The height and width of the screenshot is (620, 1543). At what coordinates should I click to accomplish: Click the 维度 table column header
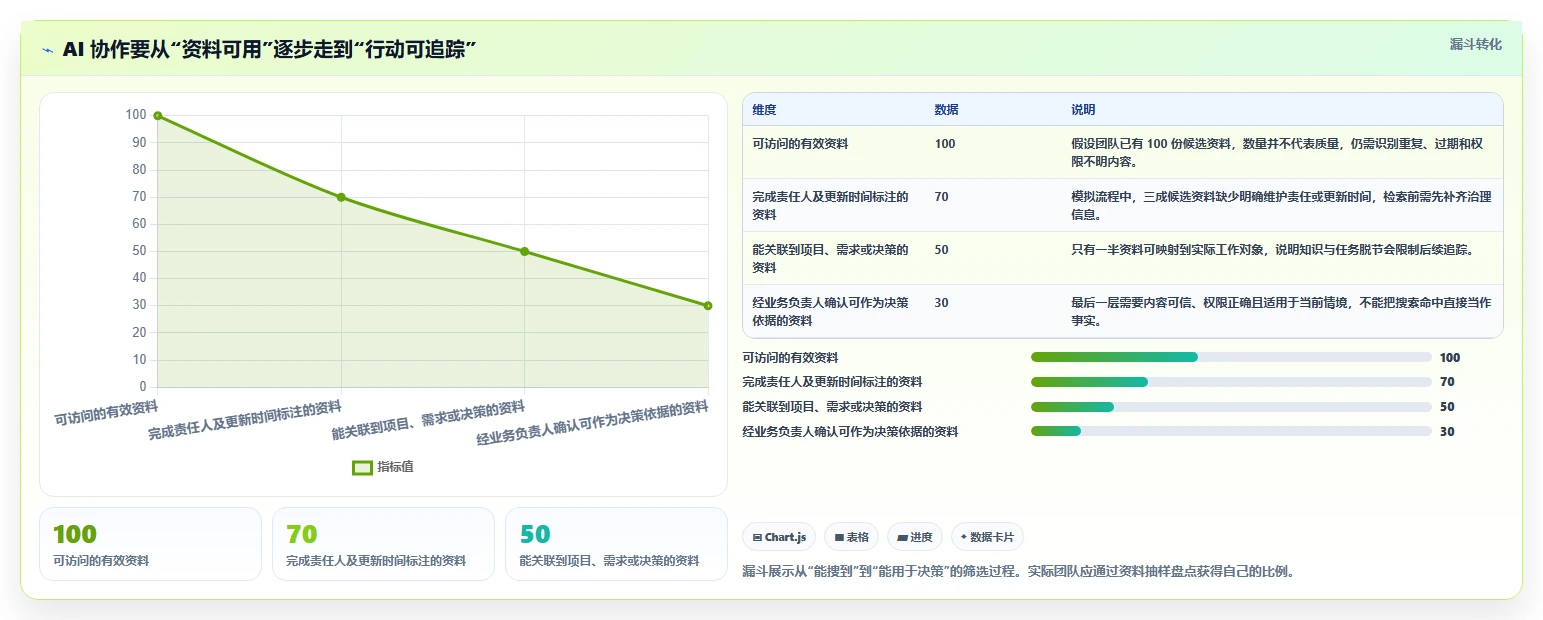764,110
